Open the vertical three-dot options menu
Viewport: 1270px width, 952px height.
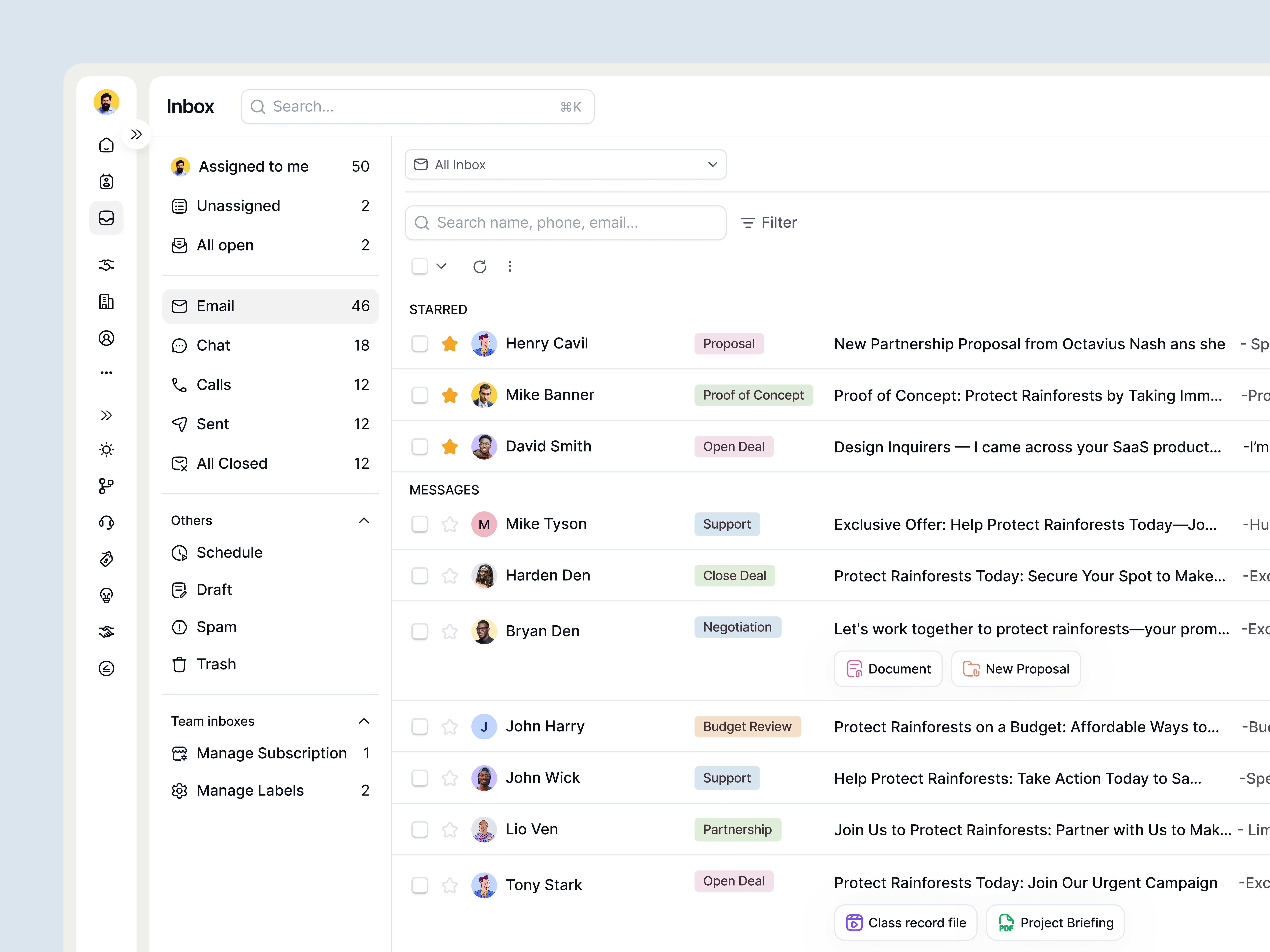coord(510,266)
